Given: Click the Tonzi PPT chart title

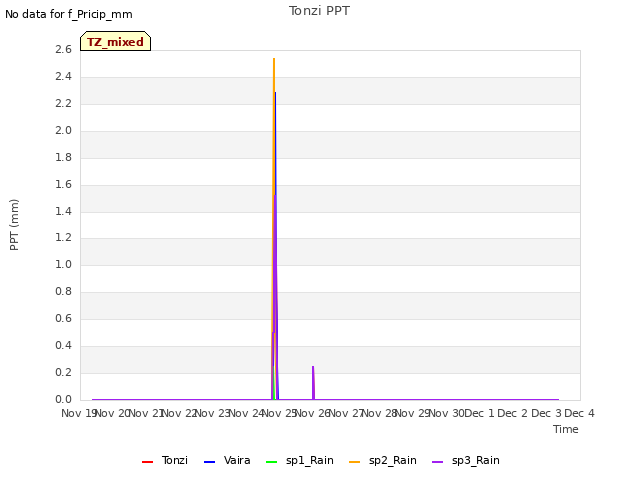Looking at the screenshot, I should click(319, 11).
